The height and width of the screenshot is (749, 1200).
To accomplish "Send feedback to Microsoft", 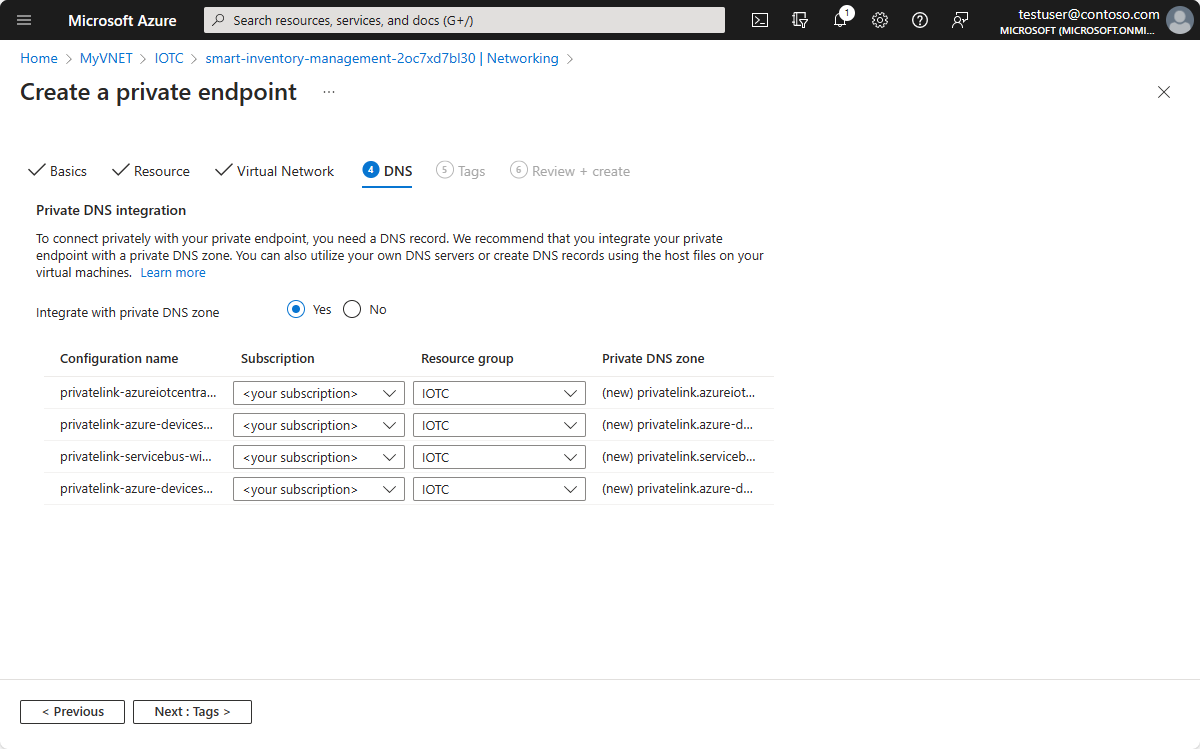I will click(x=960, y=19).
